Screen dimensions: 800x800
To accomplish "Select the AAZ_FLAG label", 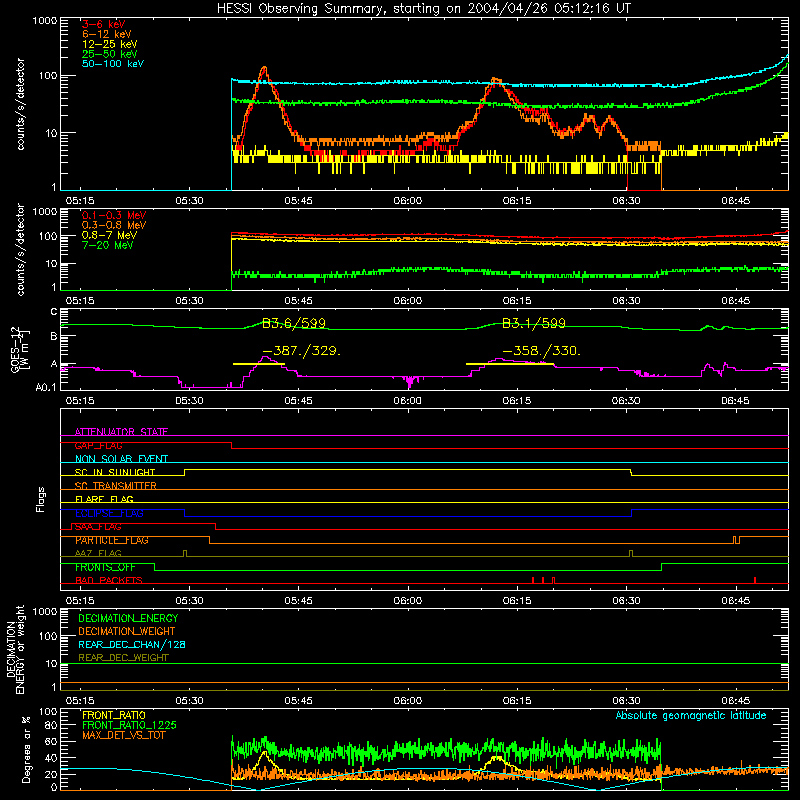I will click(x=98, y=553).
